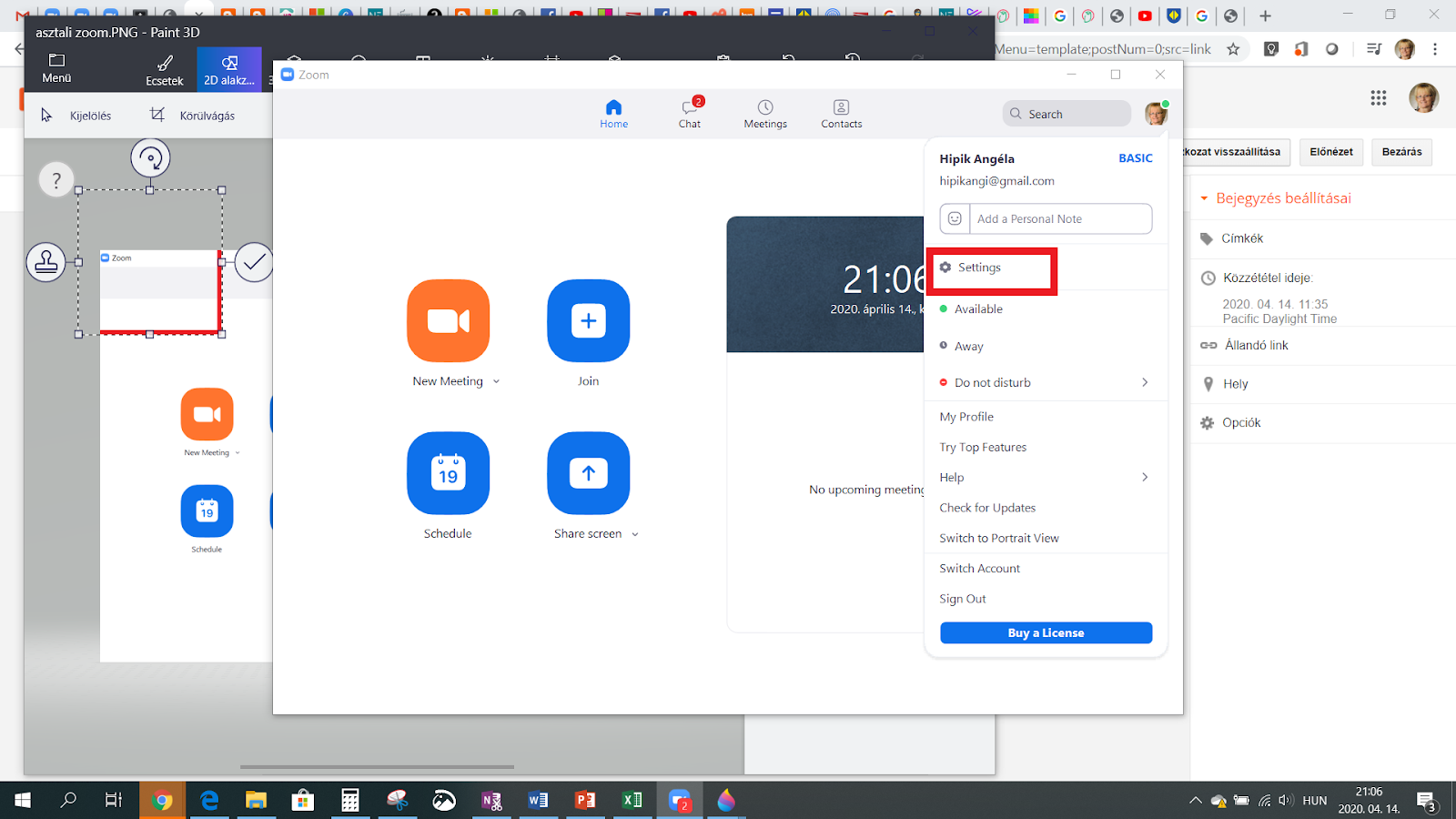Open Chrome's media control icon in the toolbar
1456x819 pixels.
coord(1374,49)
